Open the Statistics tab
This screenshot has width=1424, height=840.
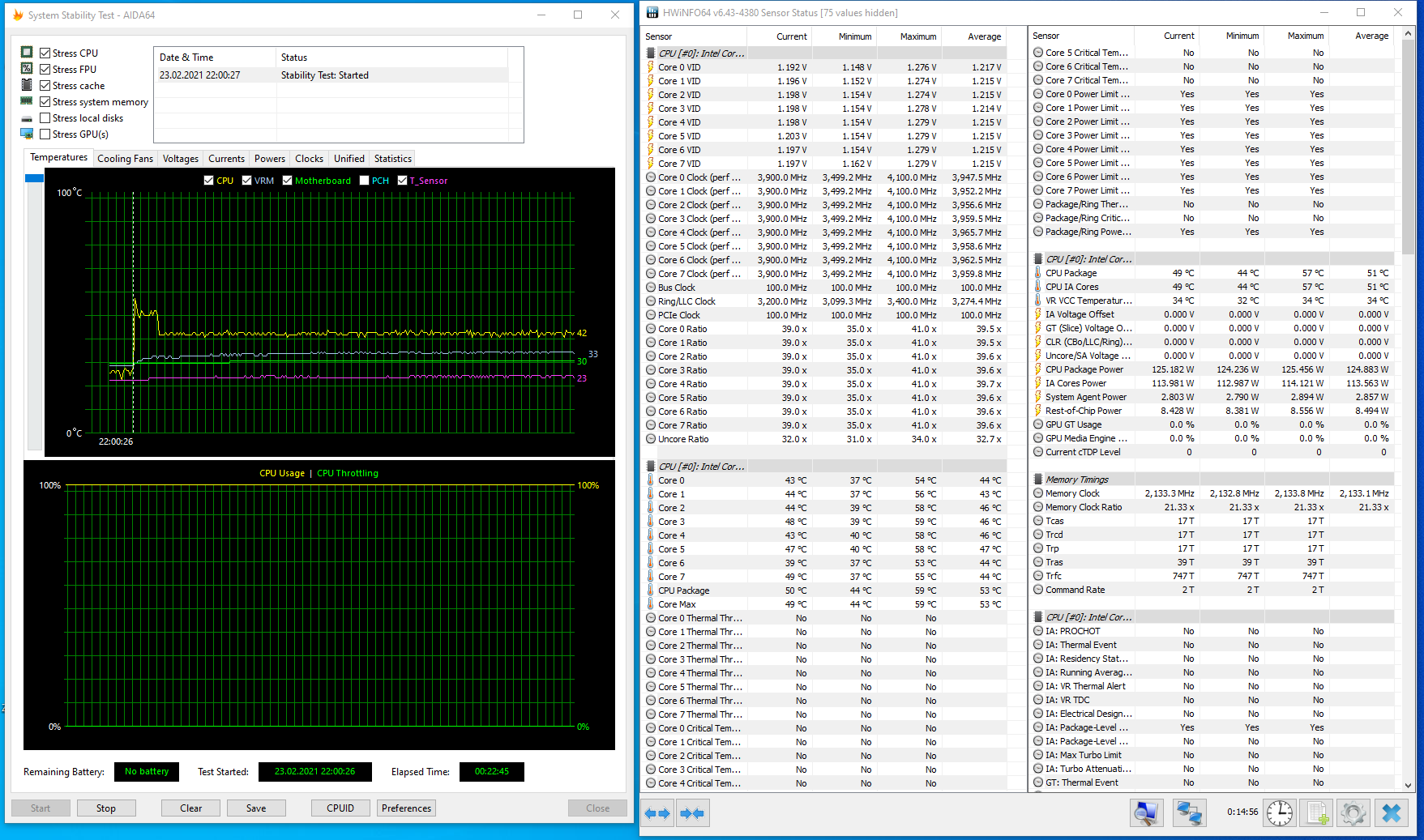(393, 159)
